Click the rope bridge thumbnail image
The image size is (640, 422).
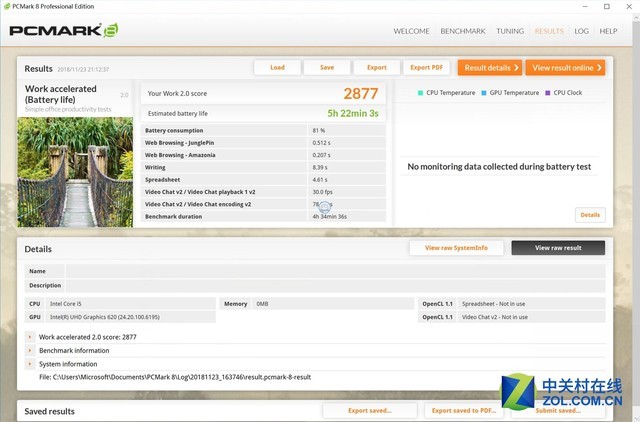[x=75, y=172]
